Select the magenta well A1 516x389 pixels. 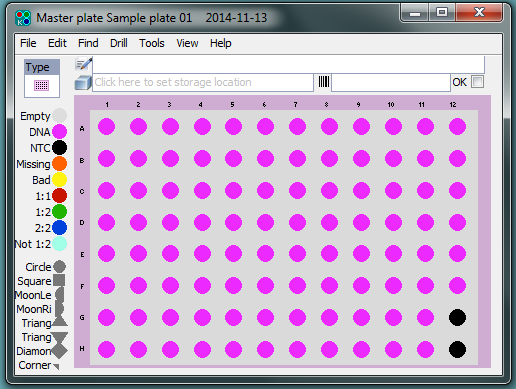click(x=106, y=127)
